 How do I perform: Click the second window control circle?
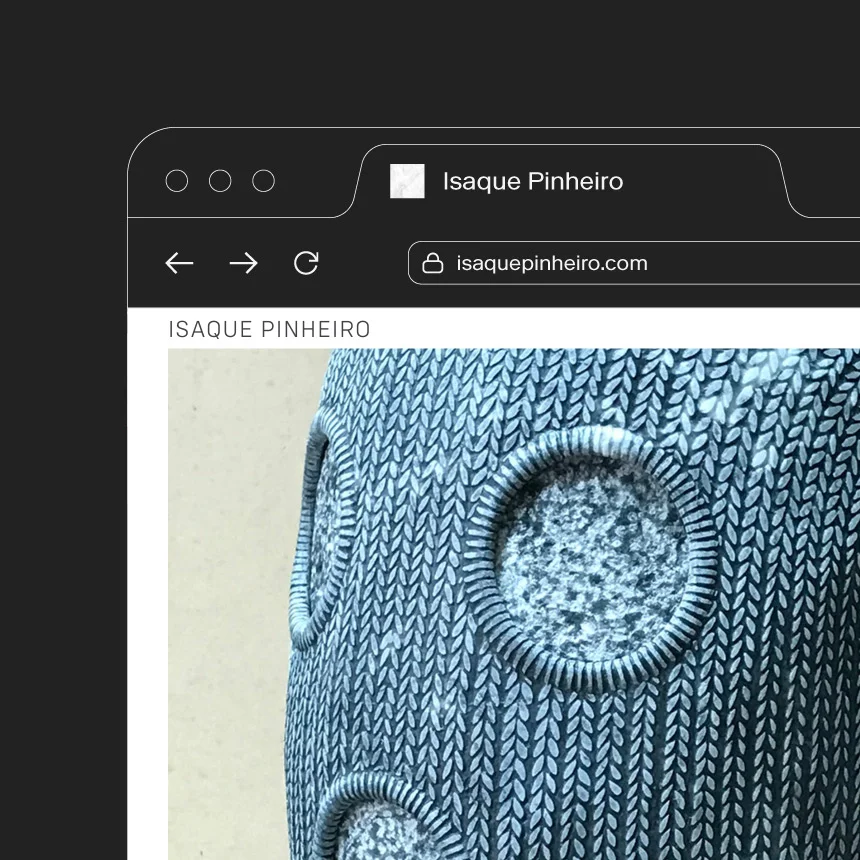tap(220, 181)
